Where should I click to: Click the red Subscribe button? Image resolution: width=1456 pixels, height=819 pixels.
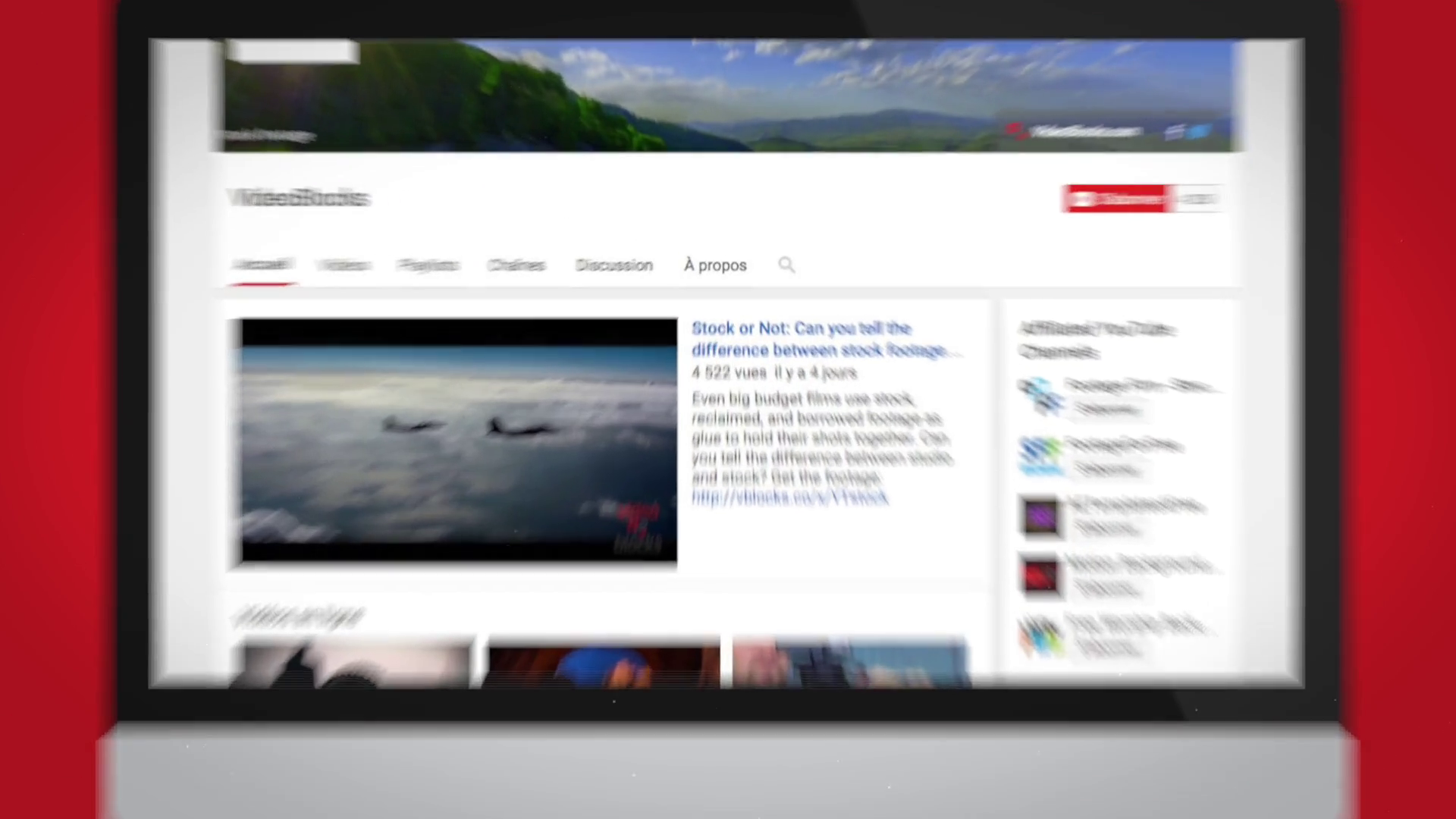[1115, 199]
